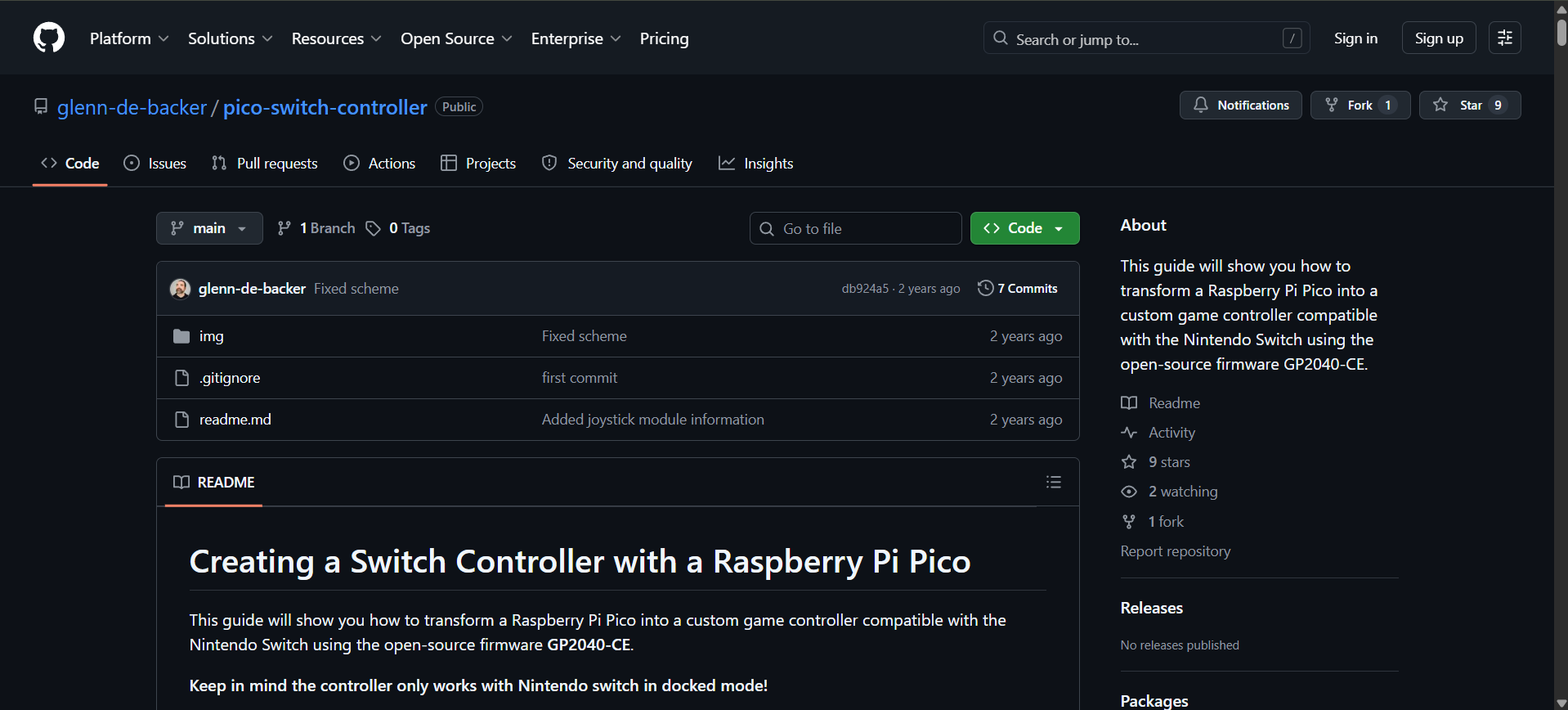1568x710 pixels.
Task: Open the Packages heading link
Action: (1154, 701)
